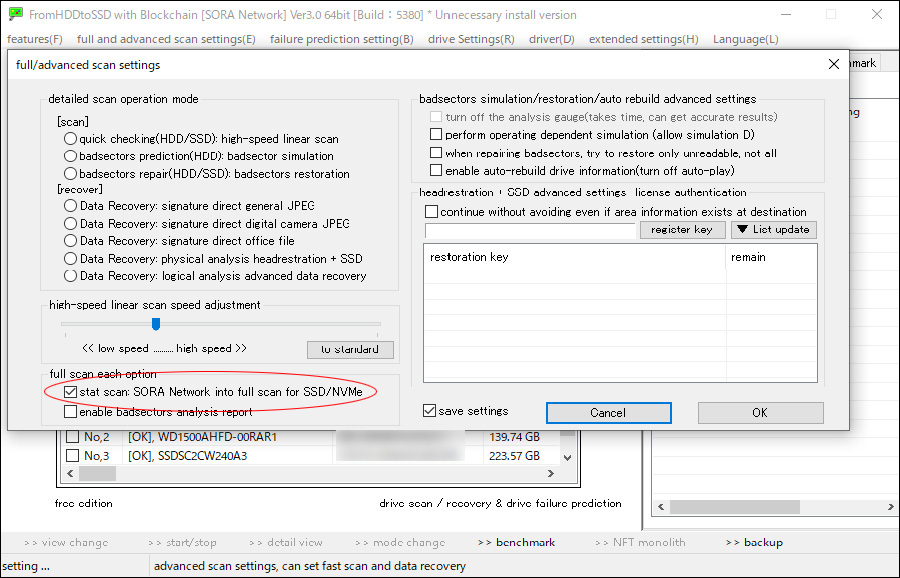Choose badsectors repair restoration mode
The height and width of the screenshot is (578, 900).
coord(71,173)
